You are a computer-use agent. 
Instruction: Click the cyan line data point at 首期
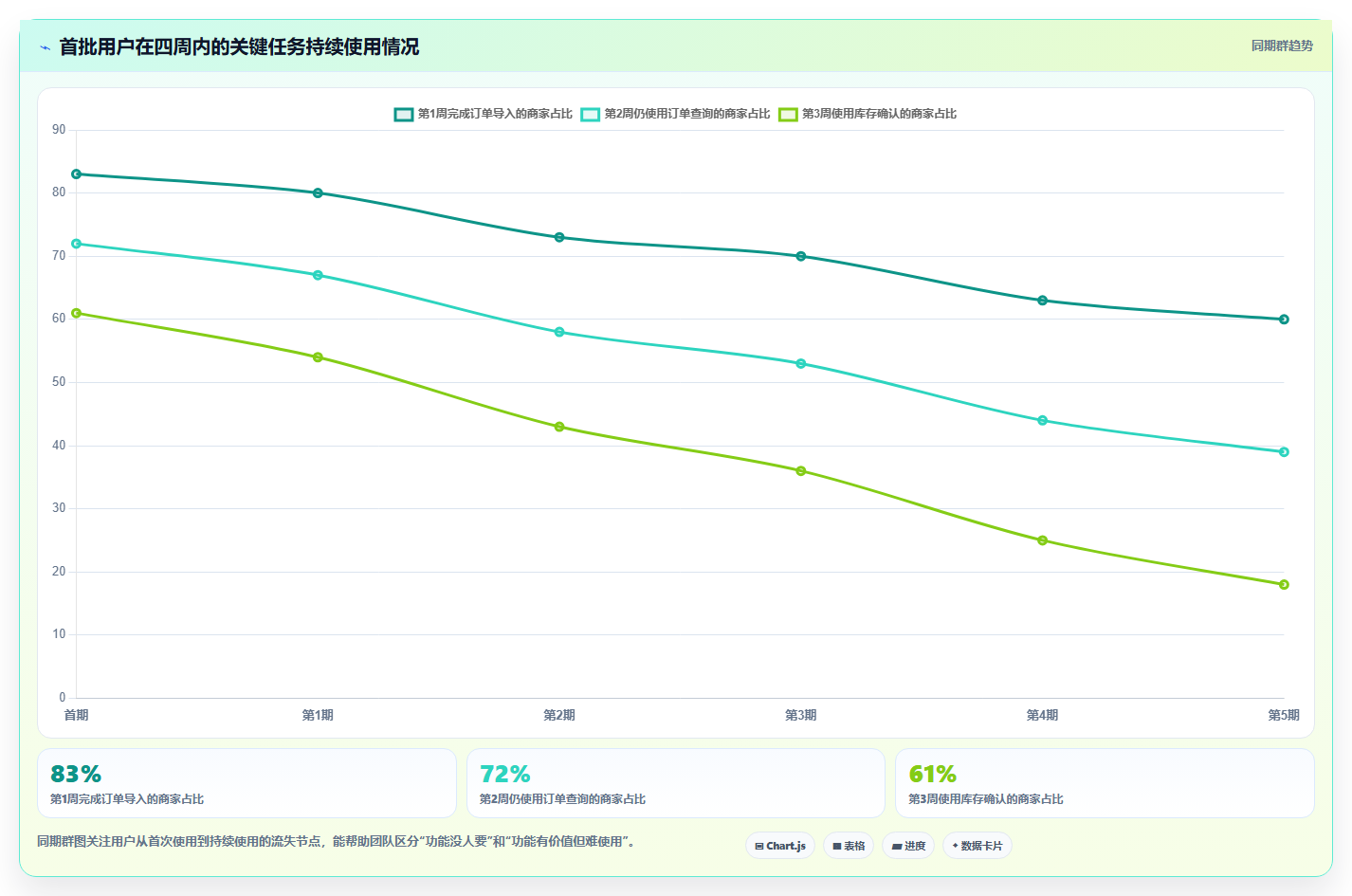76,244
